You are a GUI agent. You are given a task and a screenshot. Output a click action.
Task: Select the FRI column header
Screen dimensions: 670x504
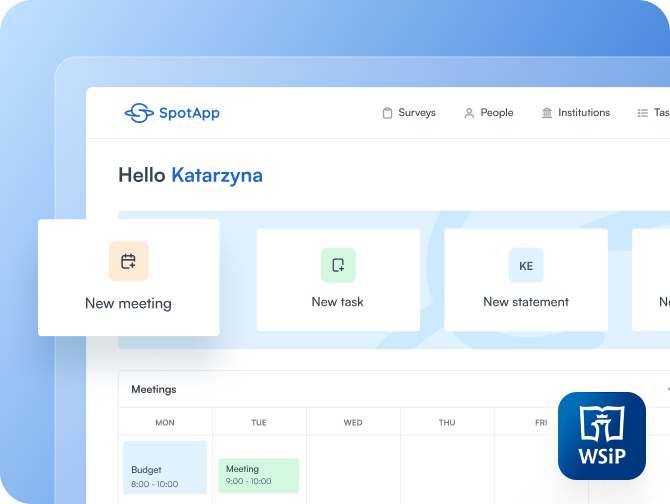pyautogui.click(x=541, y=422)
